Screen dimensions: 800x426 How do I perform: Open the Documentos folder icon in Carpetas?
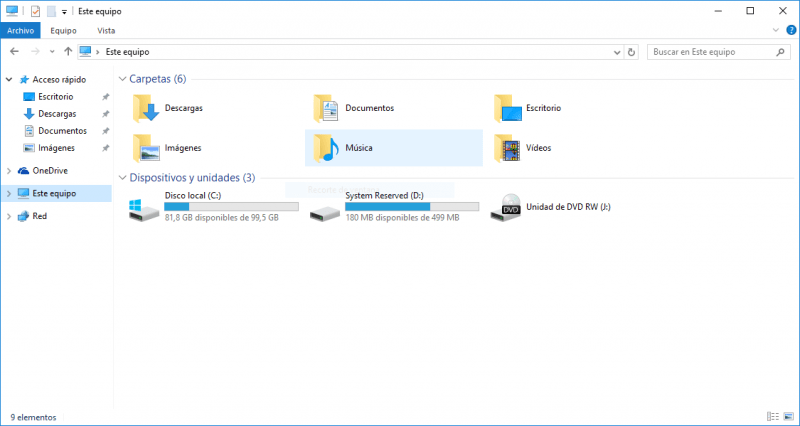(327, 108)
